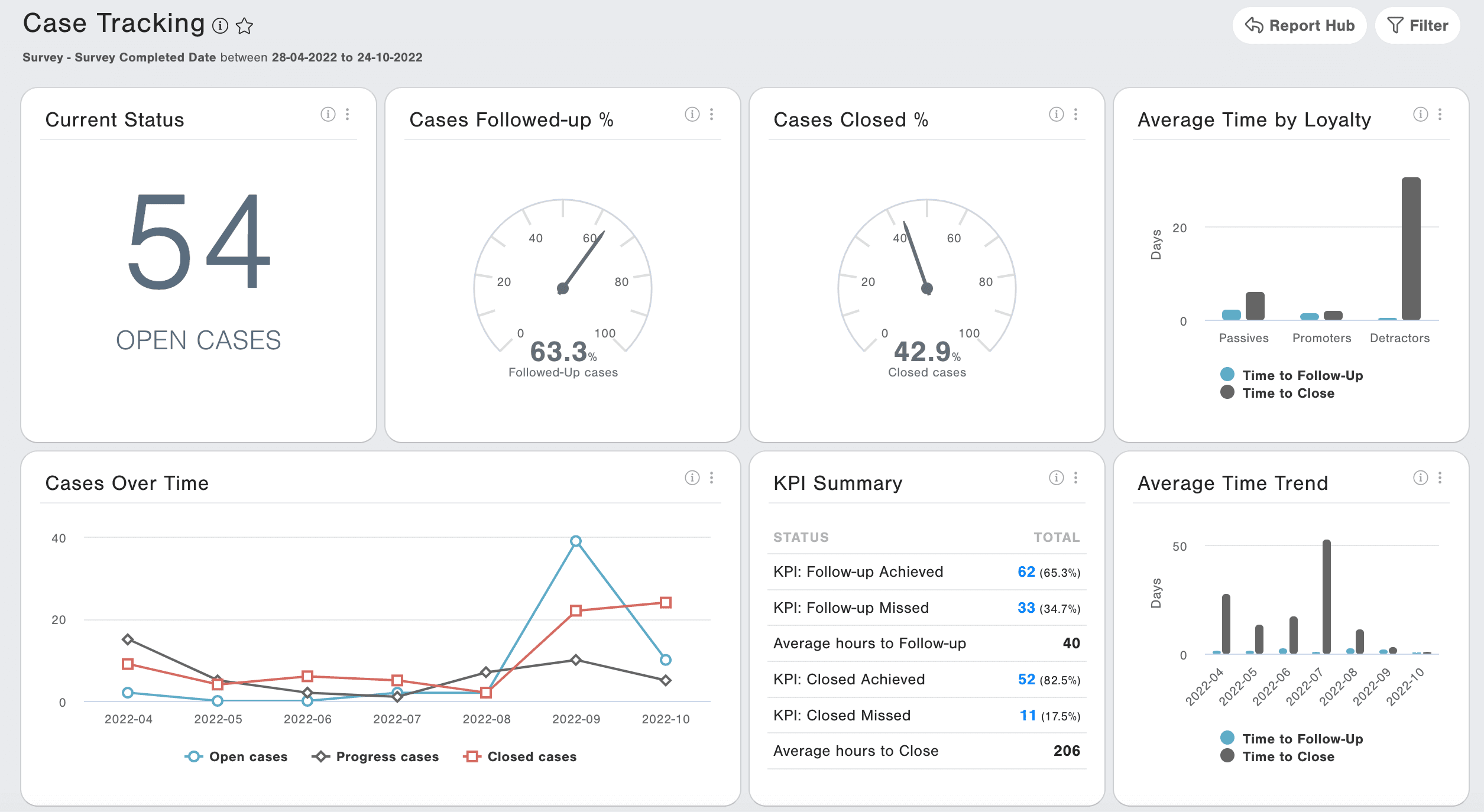Click the info icon next to Case Tracking title
Image resolution: width=1484 pixels, height=812 pixels.
(x=220, y=26)
